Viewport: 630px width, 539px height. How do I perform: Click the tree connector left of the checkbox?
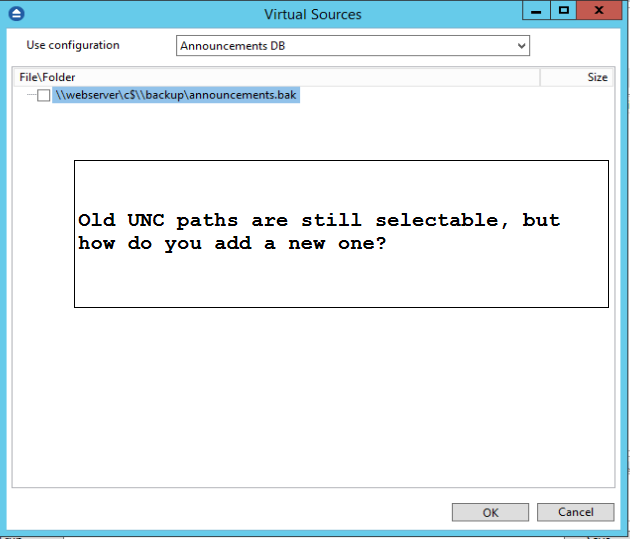(31, 95)
